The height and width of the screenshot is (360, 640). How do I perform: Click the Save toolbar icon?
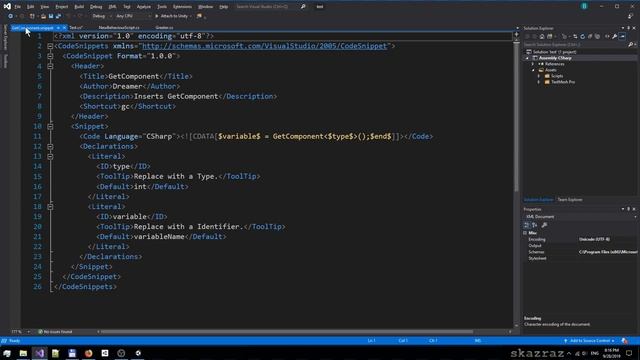[51, 16]
